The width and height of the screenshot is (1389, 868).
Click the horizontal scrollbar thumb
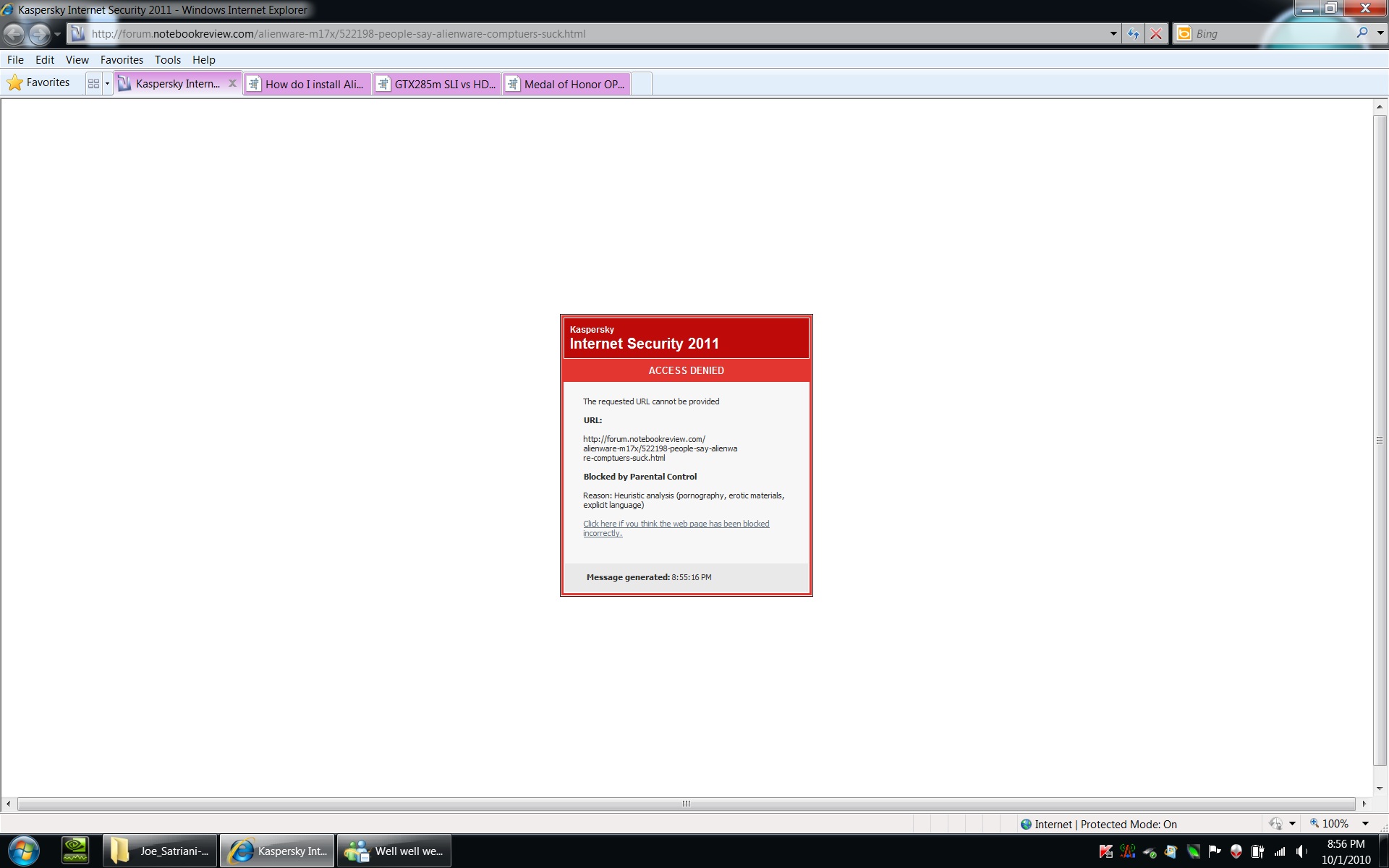pyautogui.click(x=686, y=804)
